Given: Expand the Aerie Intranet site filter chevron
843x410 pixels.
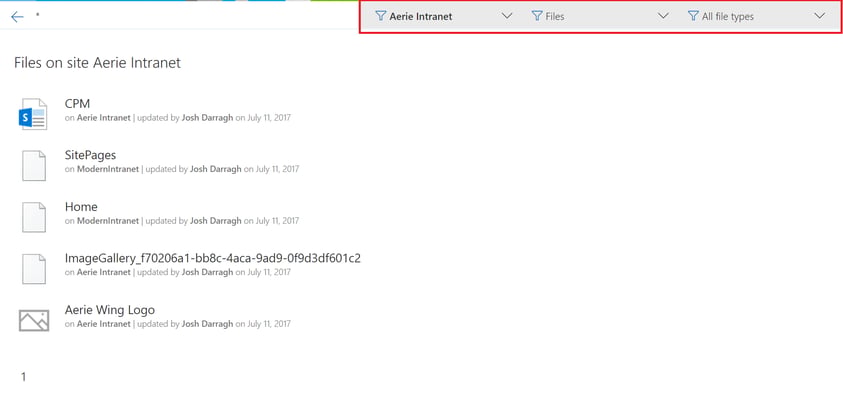Looking at the screenshot, I should [506, 16].
